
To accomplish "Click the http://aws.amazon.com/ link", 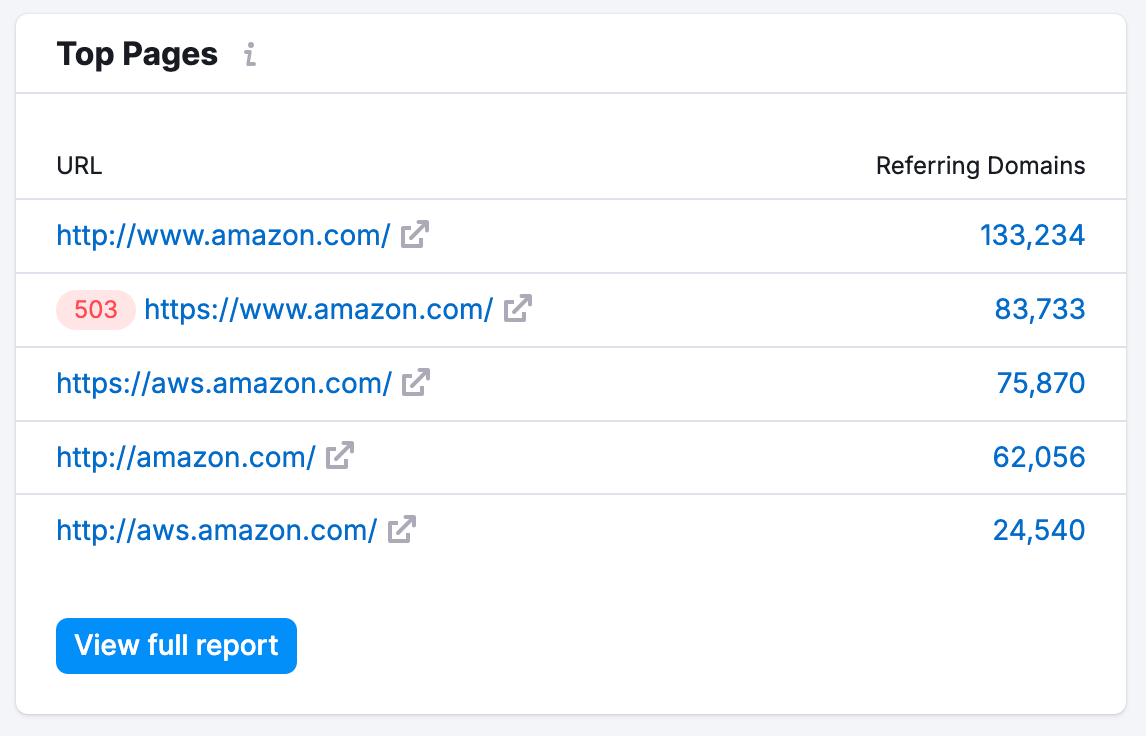I will 217,531.
